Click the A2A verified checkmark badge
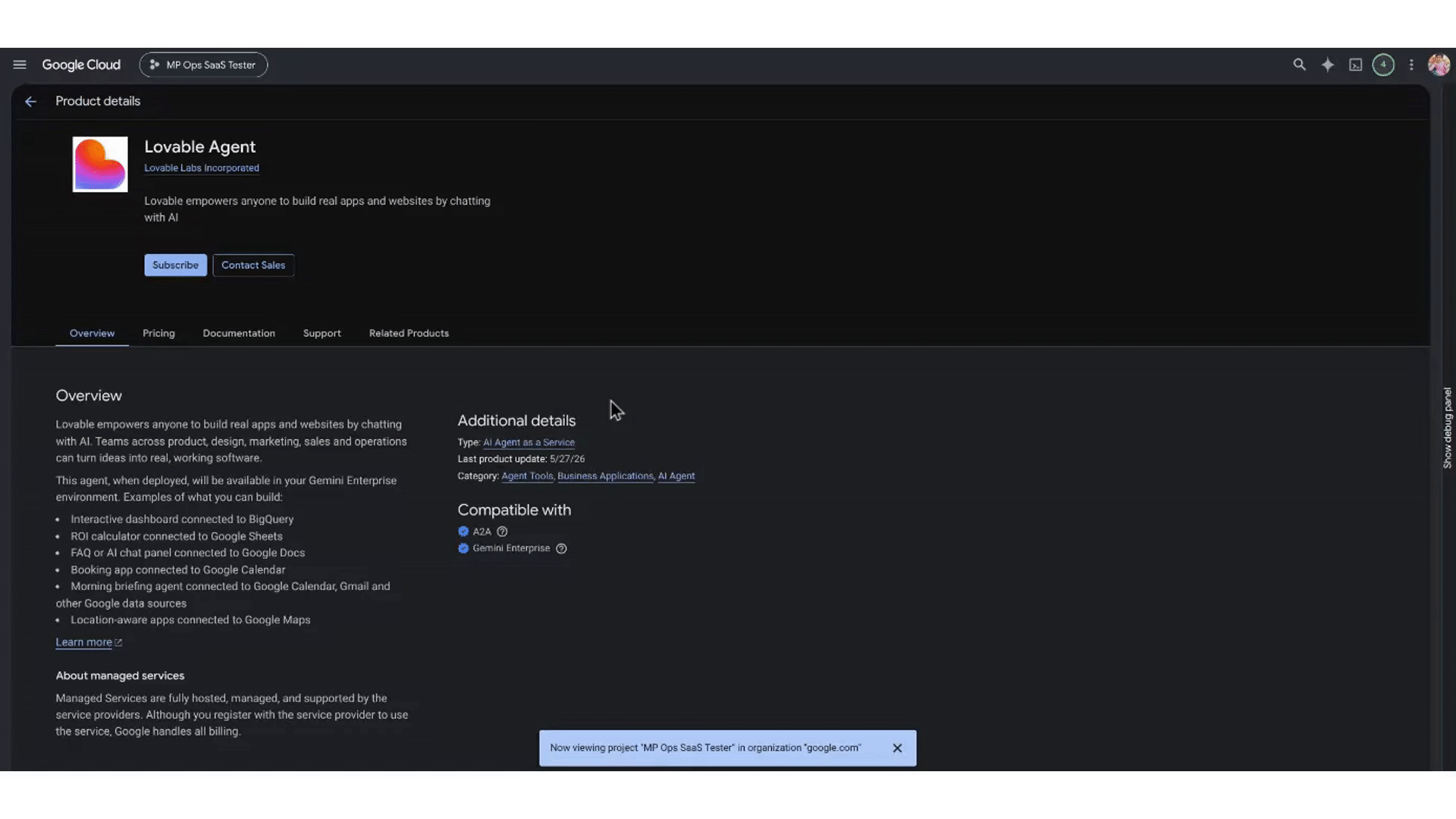The height and width of the screenshot is (819, 1456). pos(463,532)
